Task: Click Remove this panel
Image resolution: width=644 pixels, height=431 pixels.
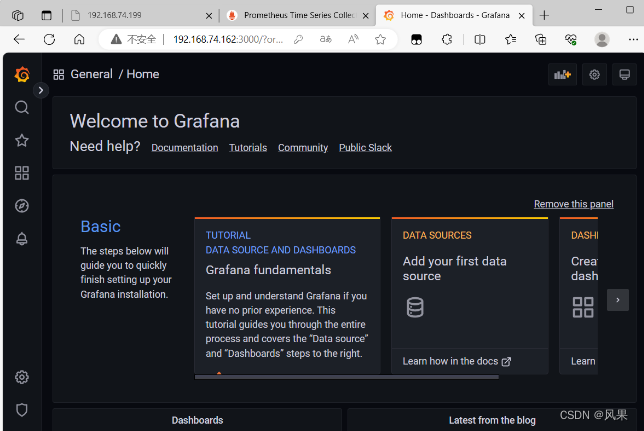Action: pyautogui.click(x=574, y=204)
